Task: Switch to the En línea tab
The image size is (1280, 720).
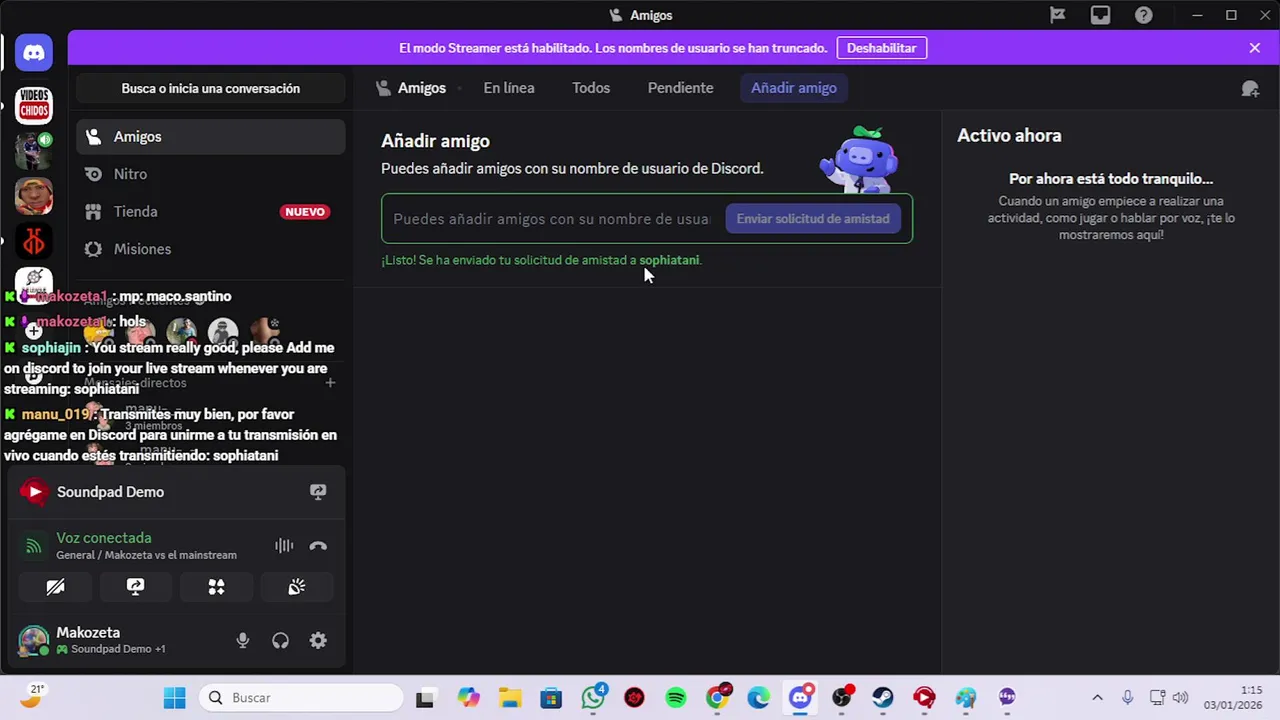Action: [x=509, y=88]
